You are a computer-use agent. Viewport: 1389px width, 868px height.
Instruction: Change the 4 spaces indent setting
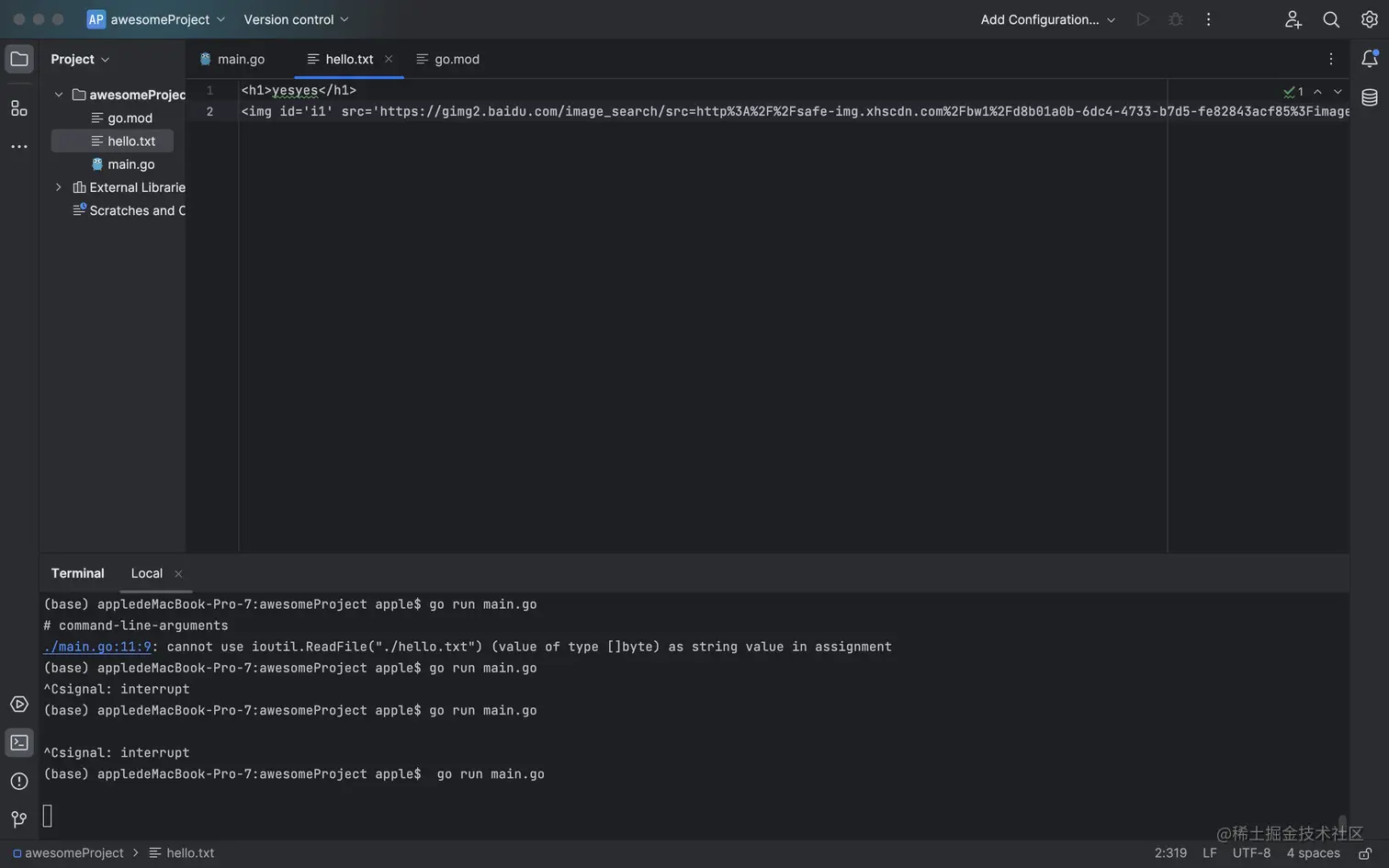(x=1313, y=853)
